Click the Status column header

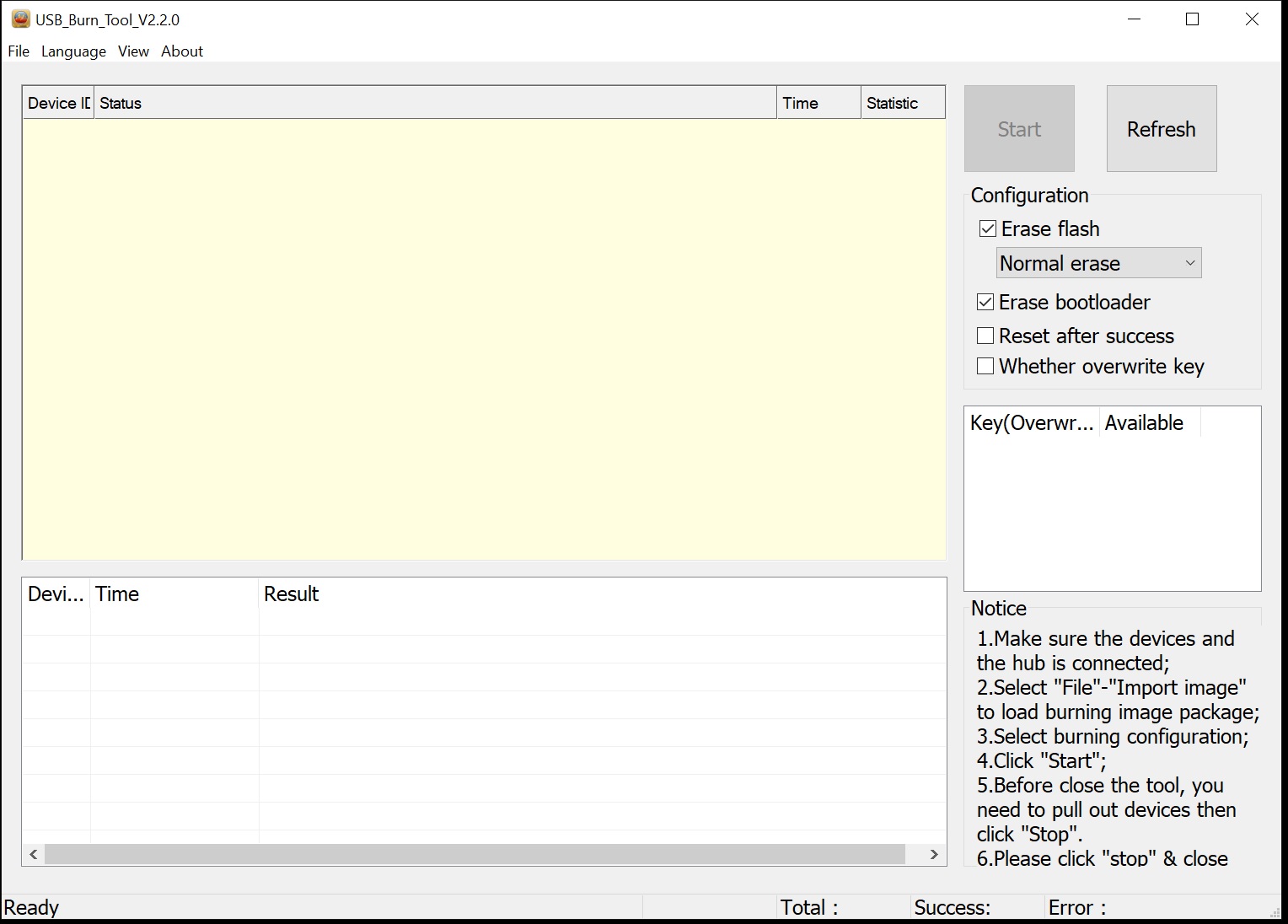435,103
